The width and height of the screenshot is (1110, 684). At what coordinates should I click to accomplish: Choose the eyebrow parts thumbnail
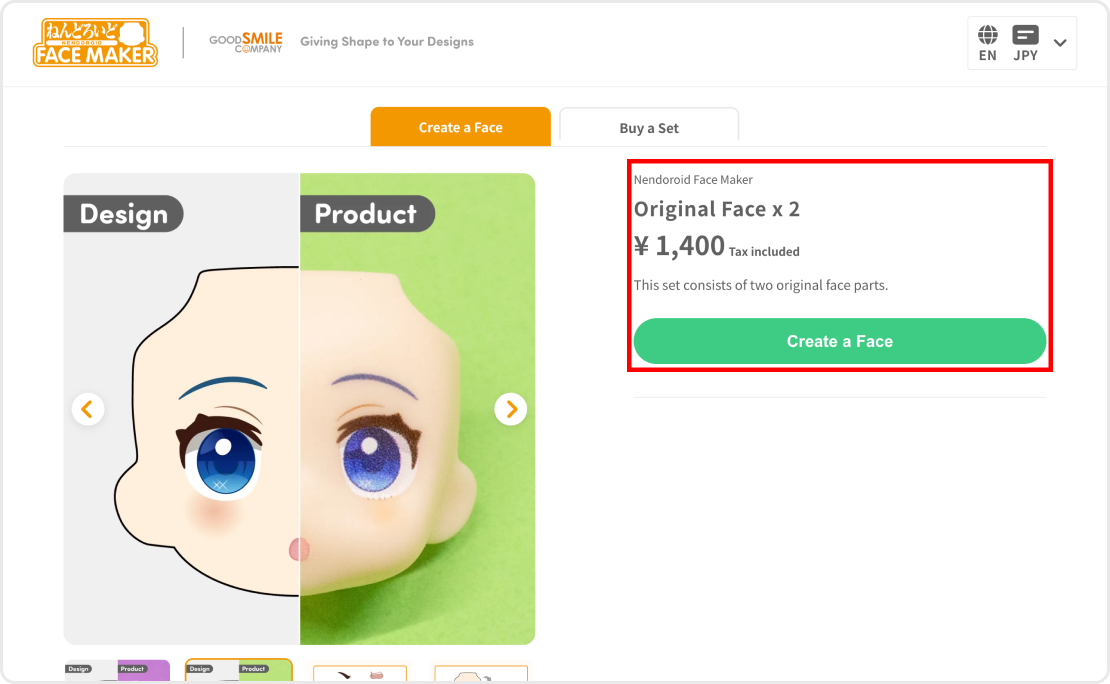click(360, 674)
